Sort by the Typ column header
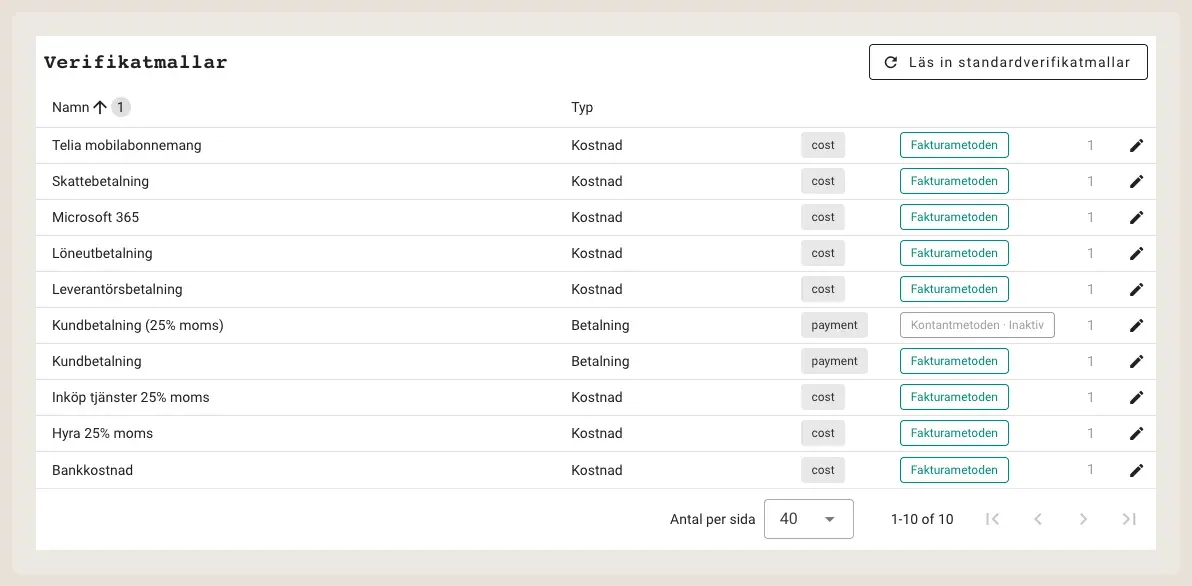 click(x=582, y=108)
